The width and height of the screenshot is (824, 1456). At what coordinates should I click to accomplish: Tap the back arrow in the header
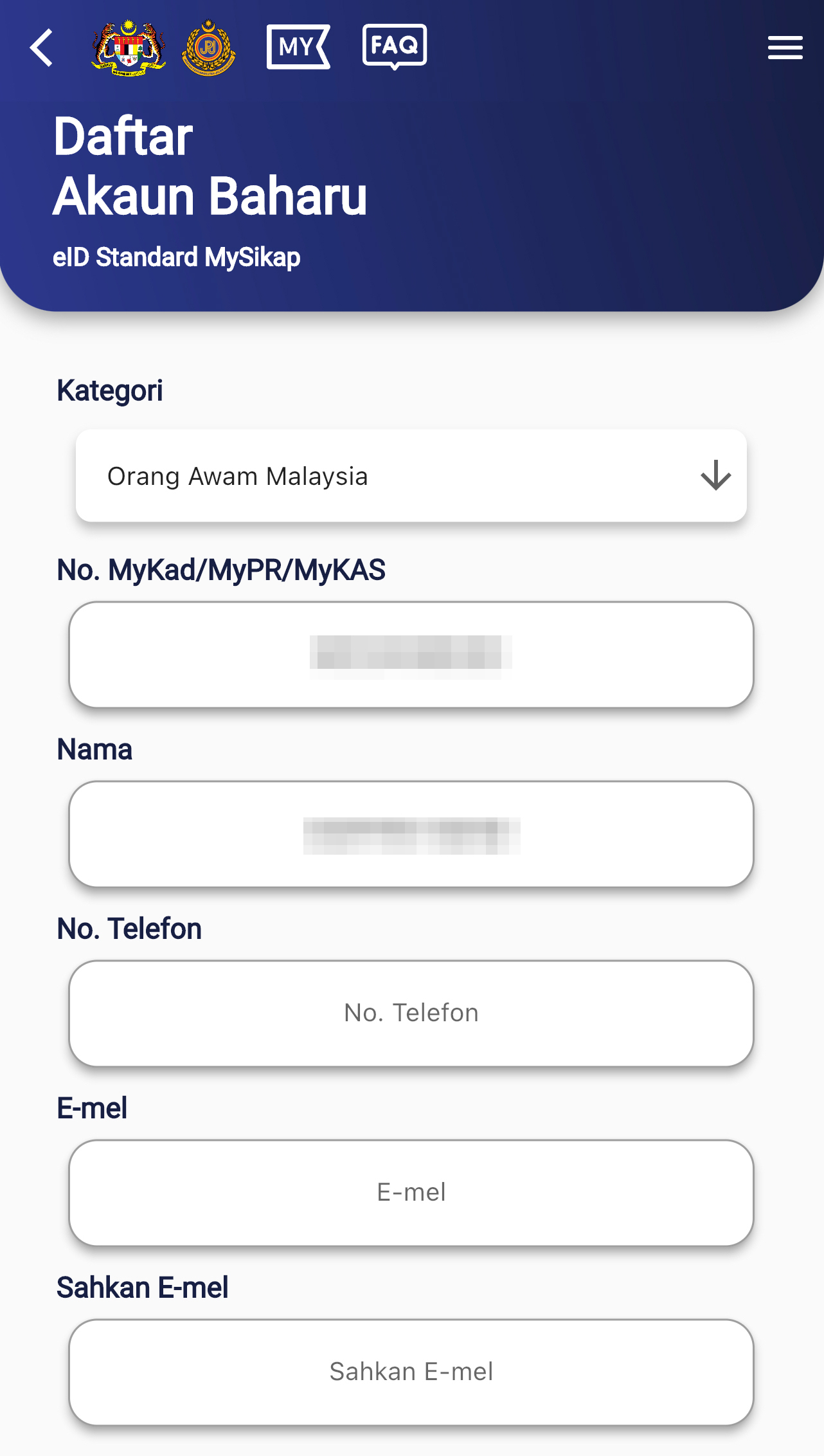click(x=42, y=48)
